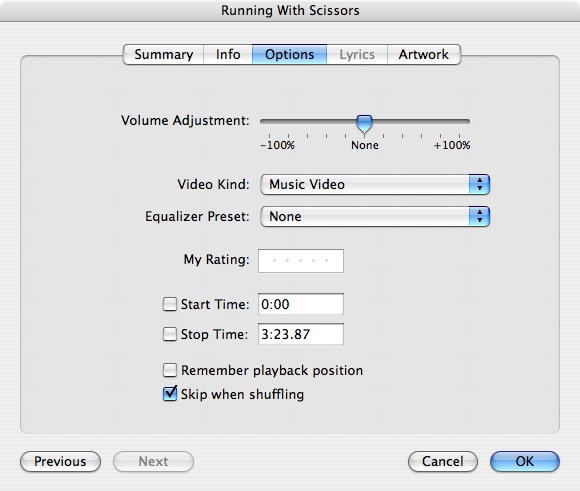580x491 pixels.
Task: Click the My Rating stars field
Action: click(x=301, y=261)
